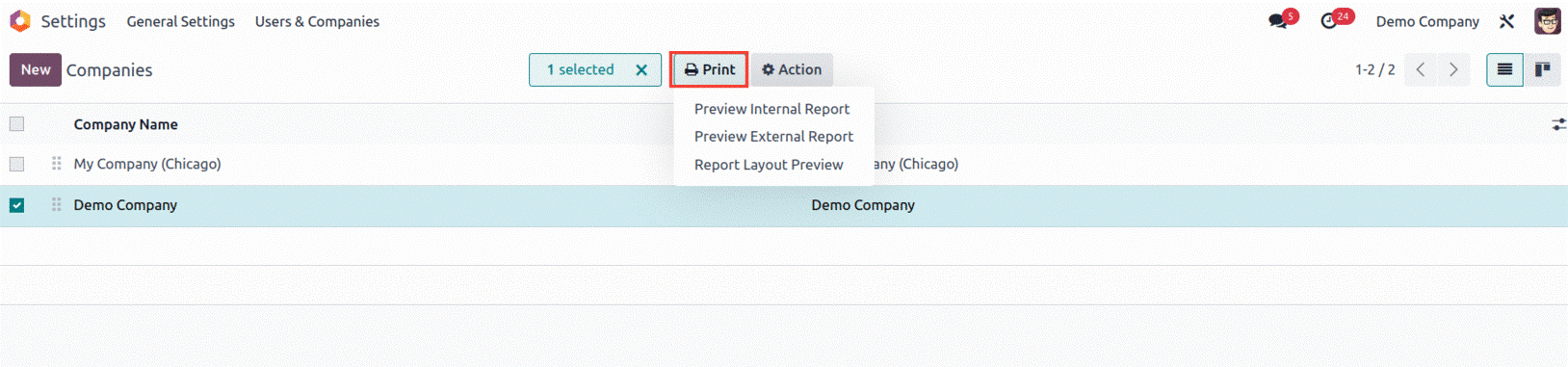Choose Report Layout Preview
Screen dimensions: 1568x367
click(x=769, y=165)
